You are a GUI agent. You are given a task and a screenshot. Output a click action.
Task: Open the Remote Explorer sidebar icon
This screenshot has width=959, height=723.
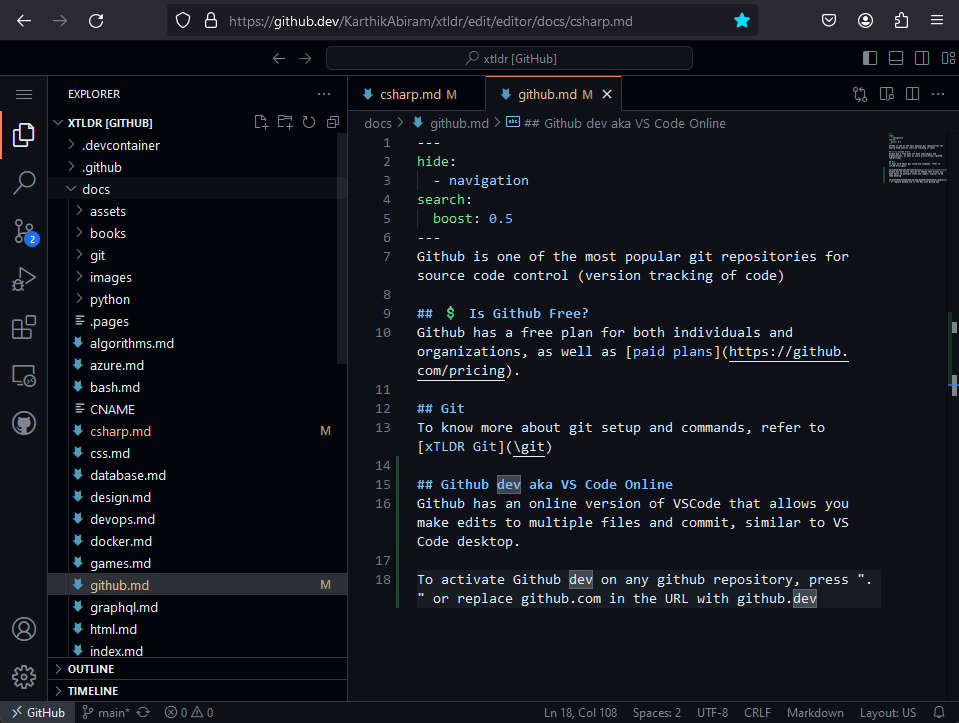23,375
